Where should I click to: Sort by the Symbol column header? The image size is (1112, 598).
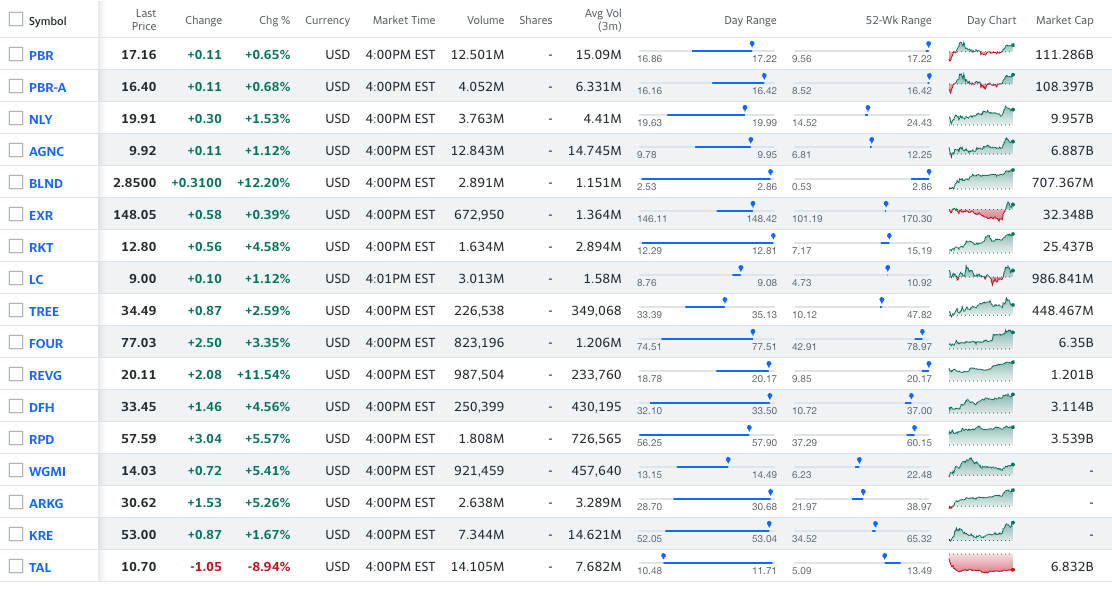[x=48, y=21]
